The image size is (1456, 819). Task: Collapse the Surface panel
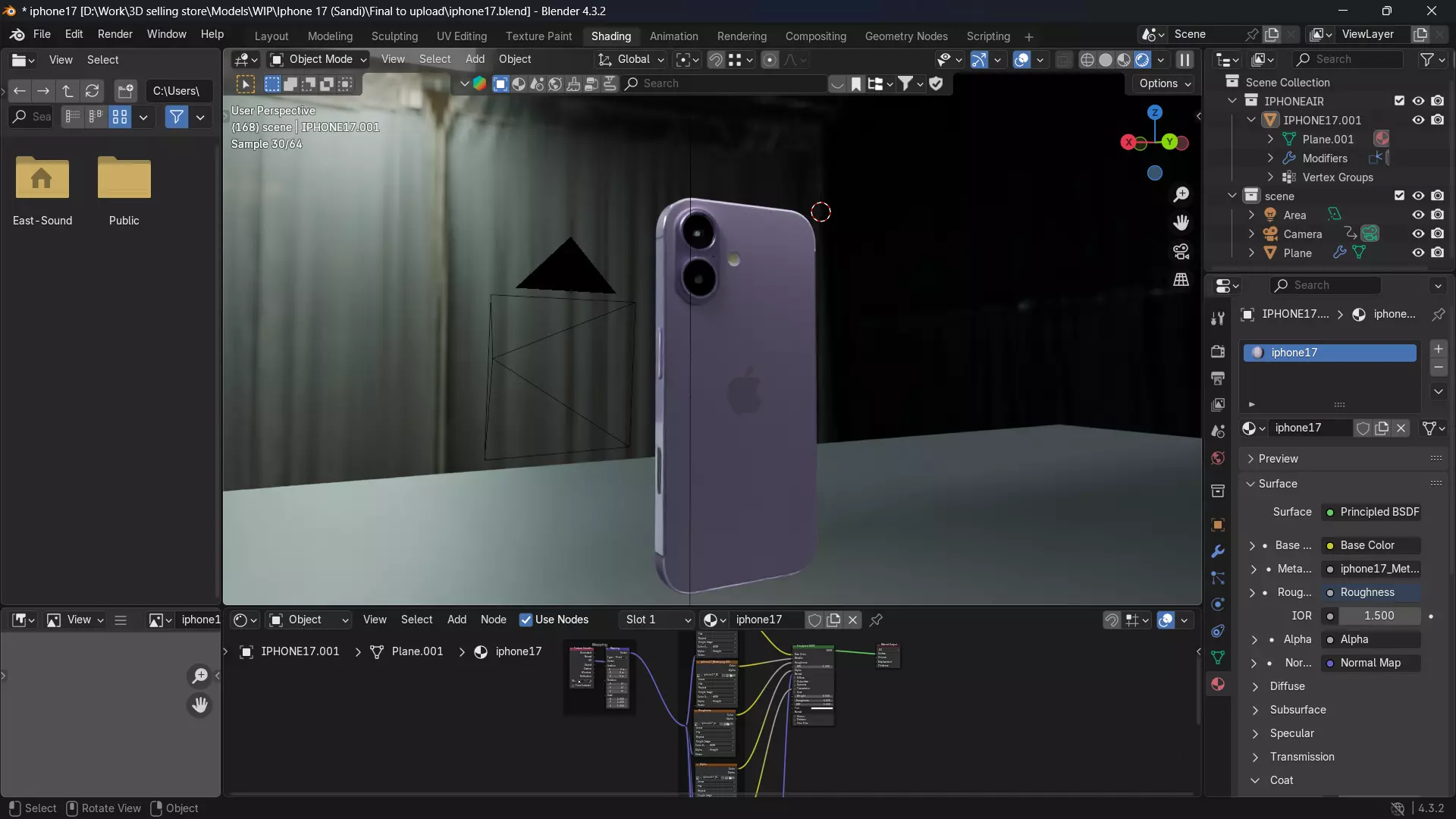pos(1278,484)
